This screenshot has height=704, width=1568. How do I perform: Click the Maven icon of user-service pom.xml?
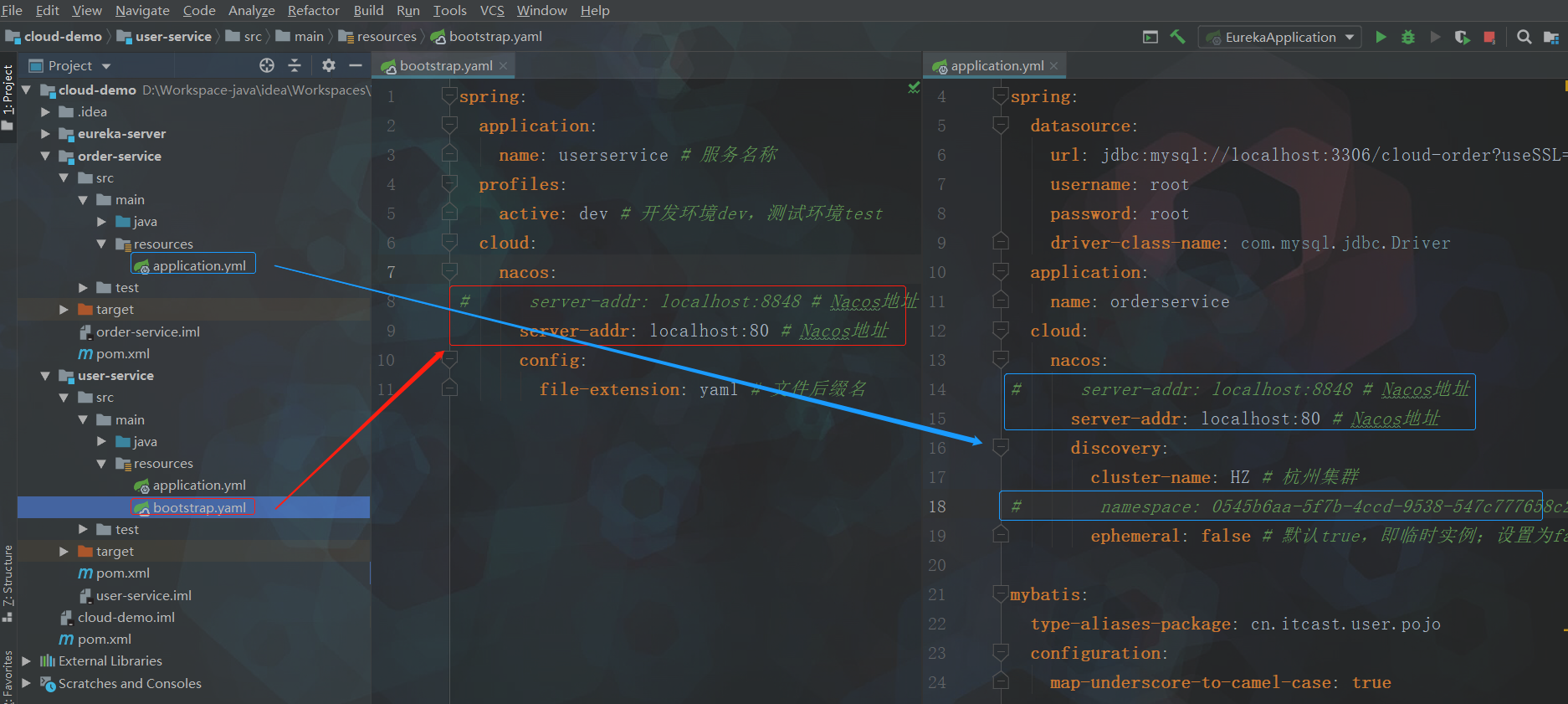85,573
